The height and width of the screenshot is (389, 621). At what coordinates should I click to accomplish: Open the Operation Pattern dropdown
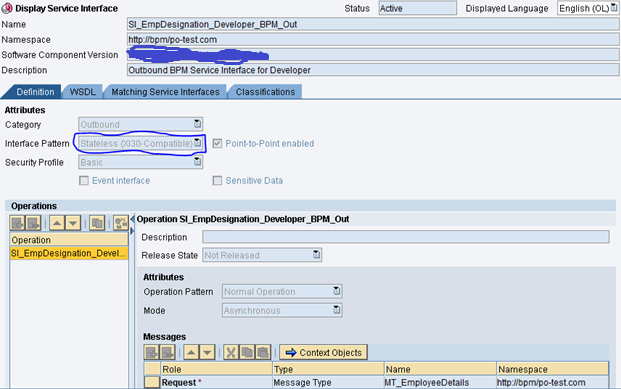(x=336, y=291)
